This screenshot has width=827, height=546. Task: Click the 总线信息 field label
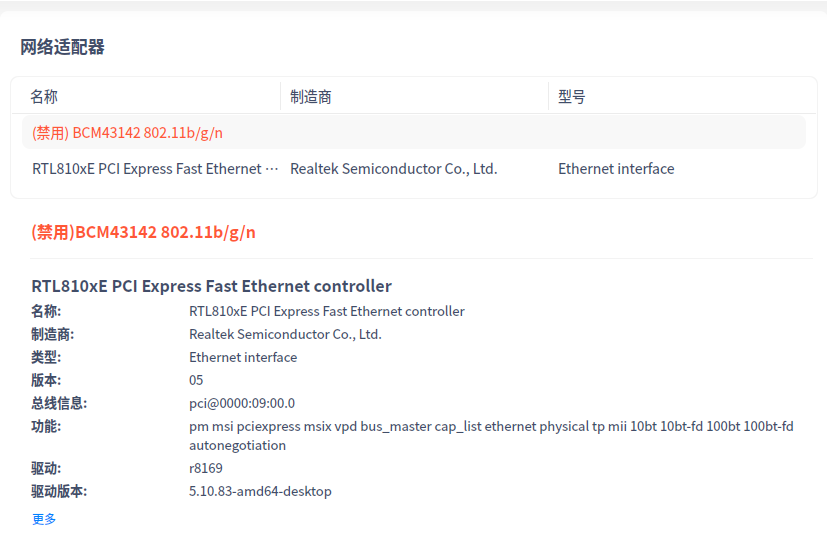59,403
